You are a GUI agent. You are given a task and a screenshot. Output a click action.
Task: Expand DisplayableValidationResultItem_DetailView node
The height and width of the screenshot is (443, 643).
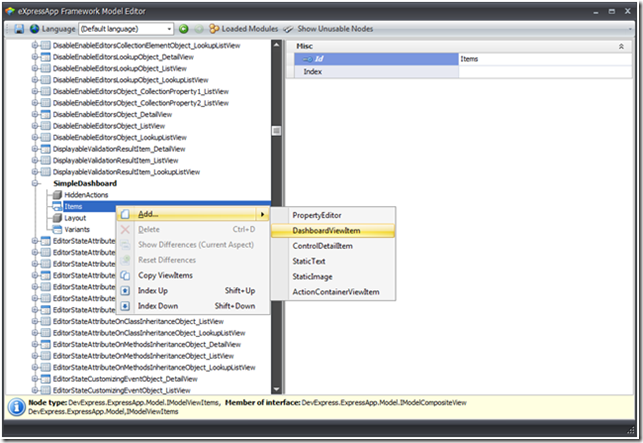[x=35, y=148]
